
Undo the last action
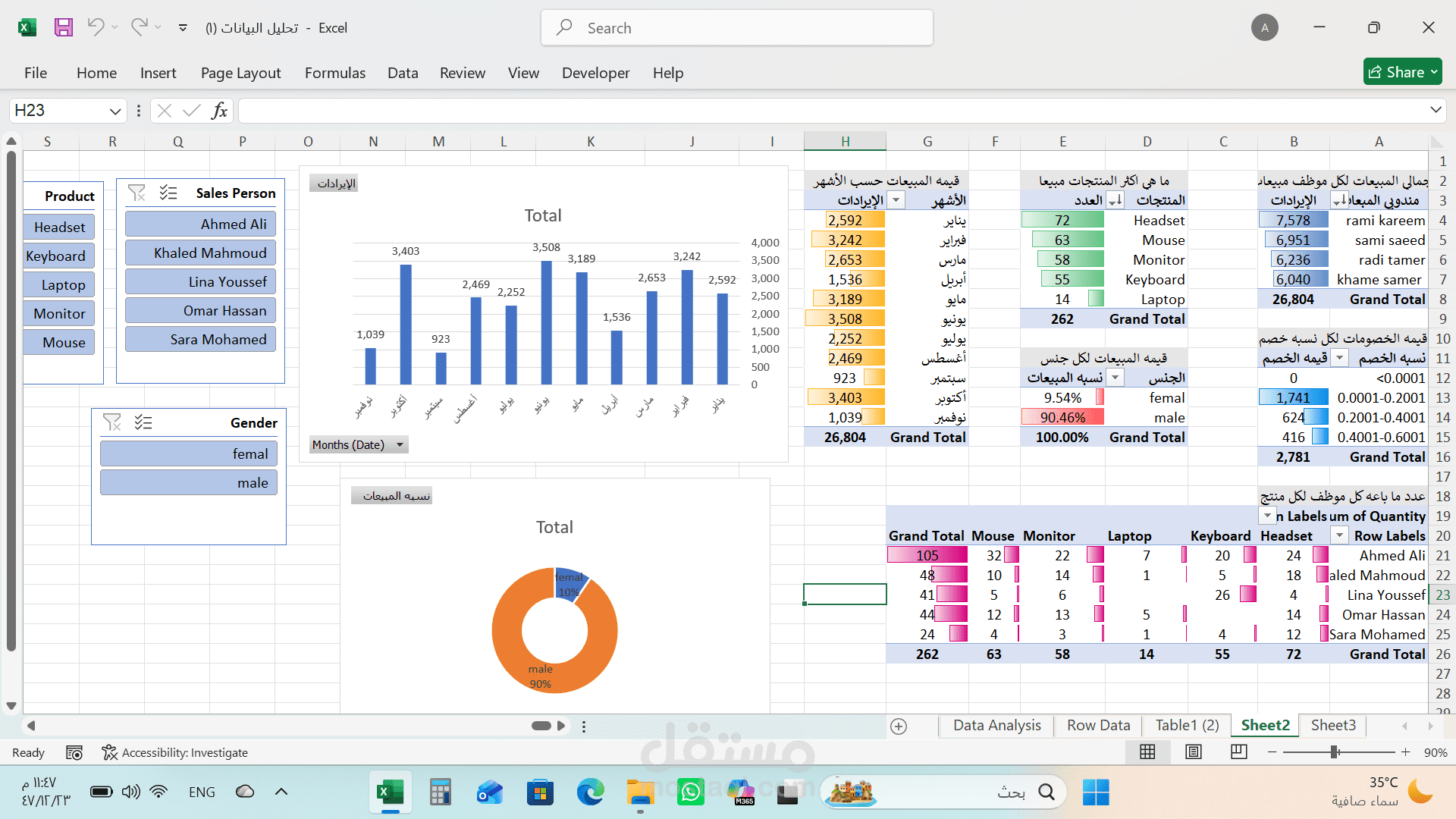pos(96,27)
